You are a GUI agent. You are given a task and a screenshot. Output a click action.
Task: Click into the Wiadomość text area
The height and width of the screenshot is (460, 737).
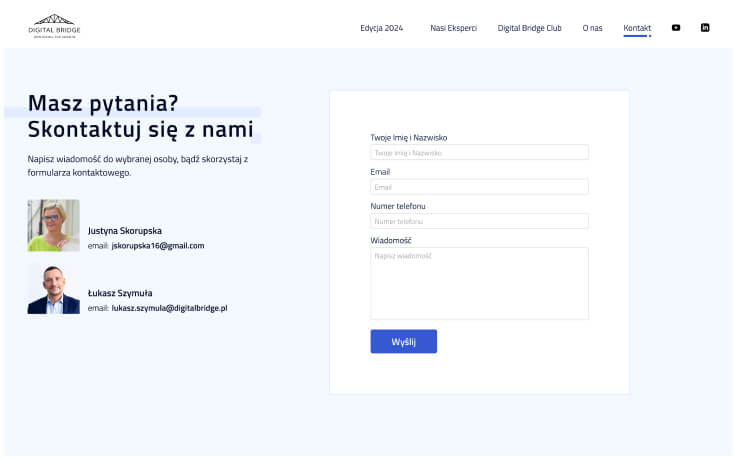tap(479, 283)
